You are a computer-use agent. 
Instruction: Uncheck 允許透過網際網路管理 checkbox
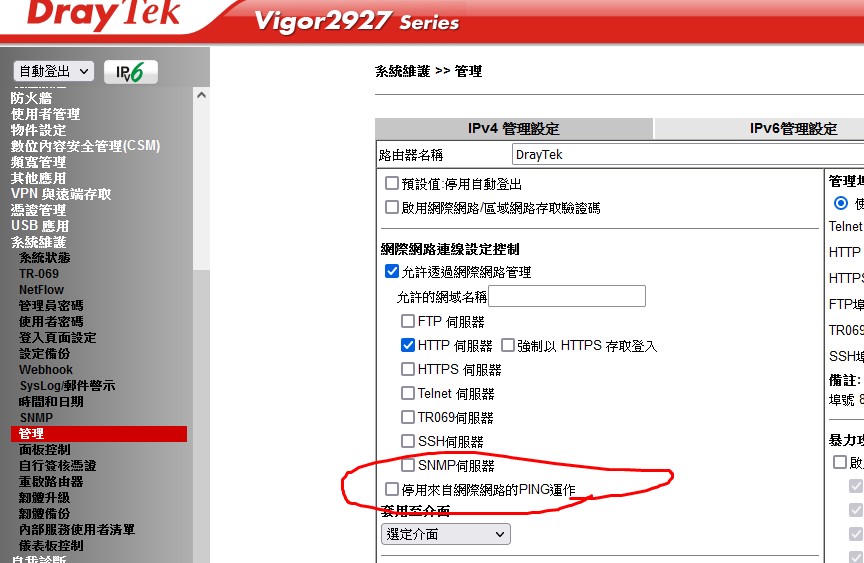[x=391, y=271]
